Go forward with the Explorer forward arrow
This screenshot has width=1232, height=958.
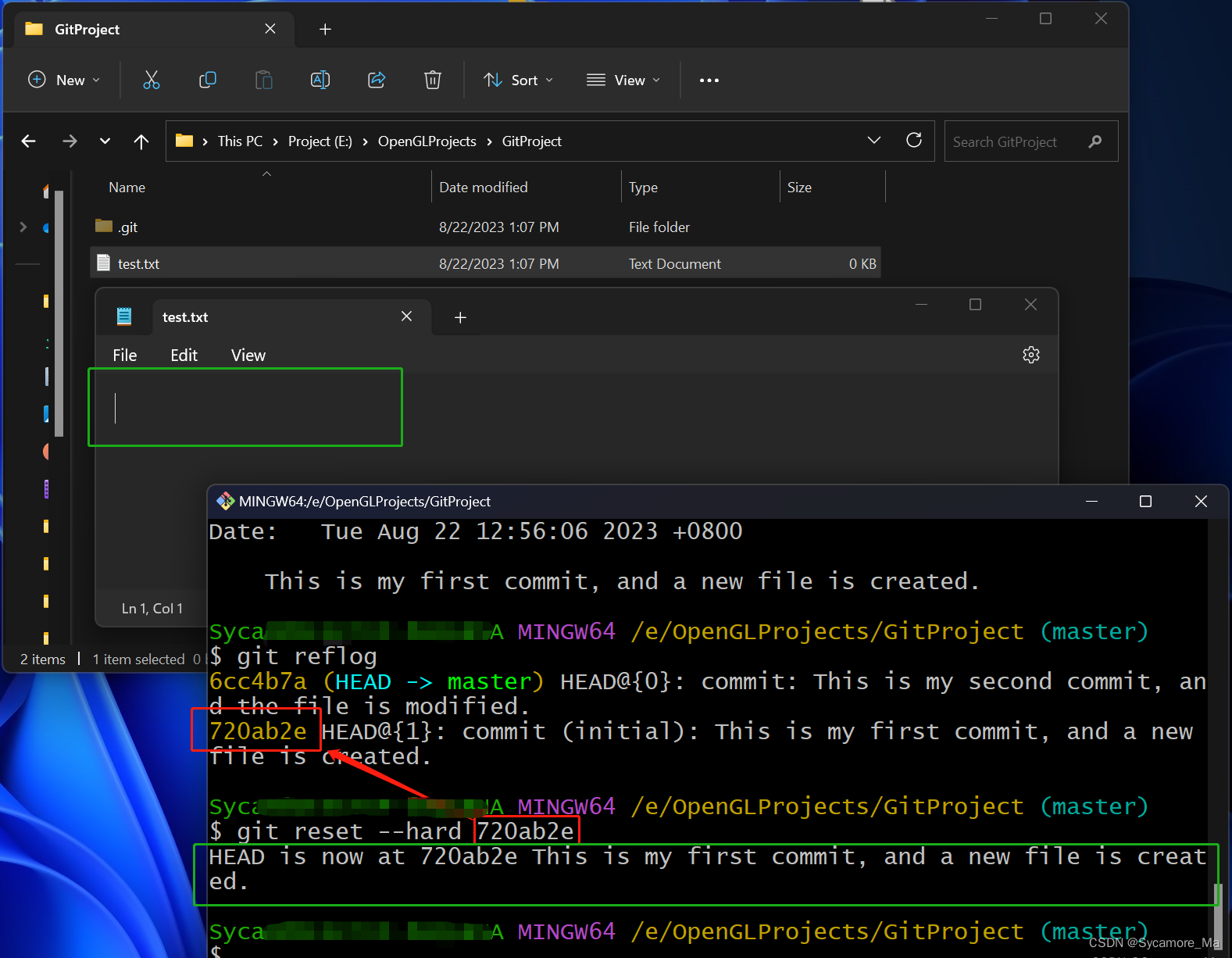click(x=70, y=141)
